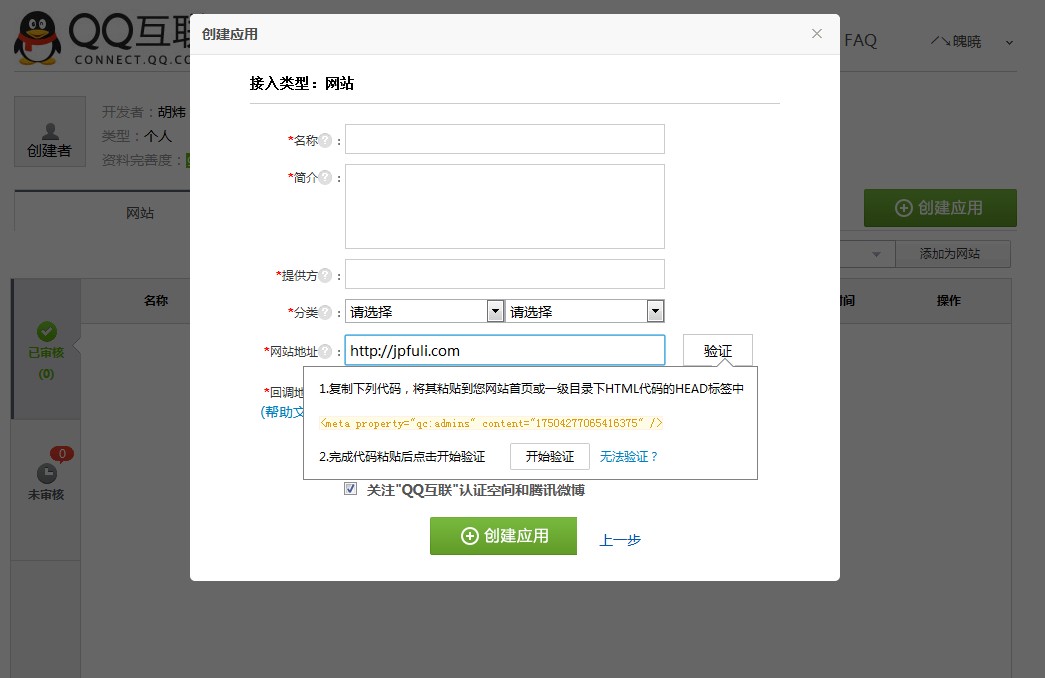Click the 名称 column header

156,301
